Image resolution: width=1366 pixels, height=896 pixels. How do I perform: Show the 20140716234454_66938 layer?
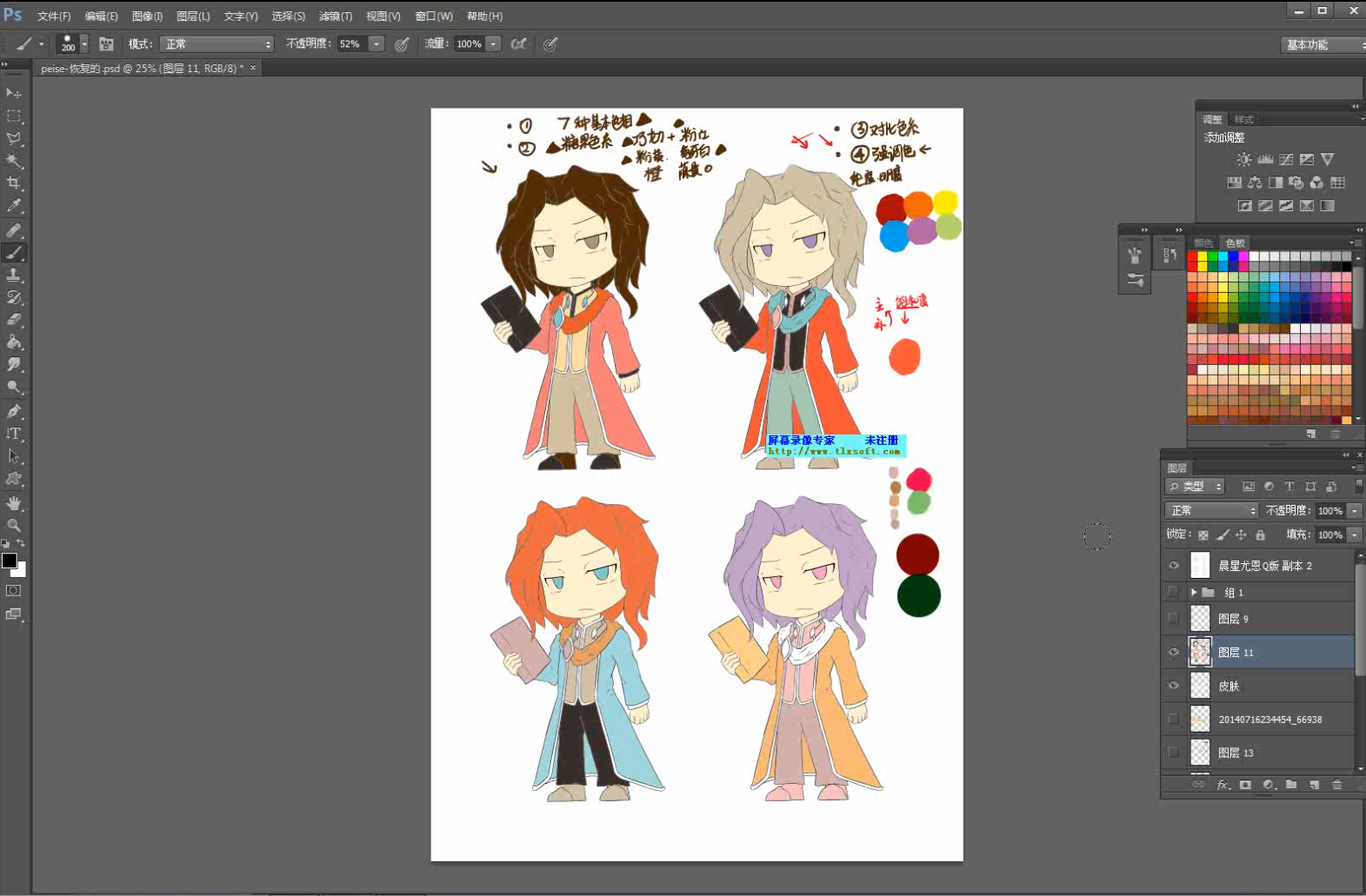(x=1173, y=719)
